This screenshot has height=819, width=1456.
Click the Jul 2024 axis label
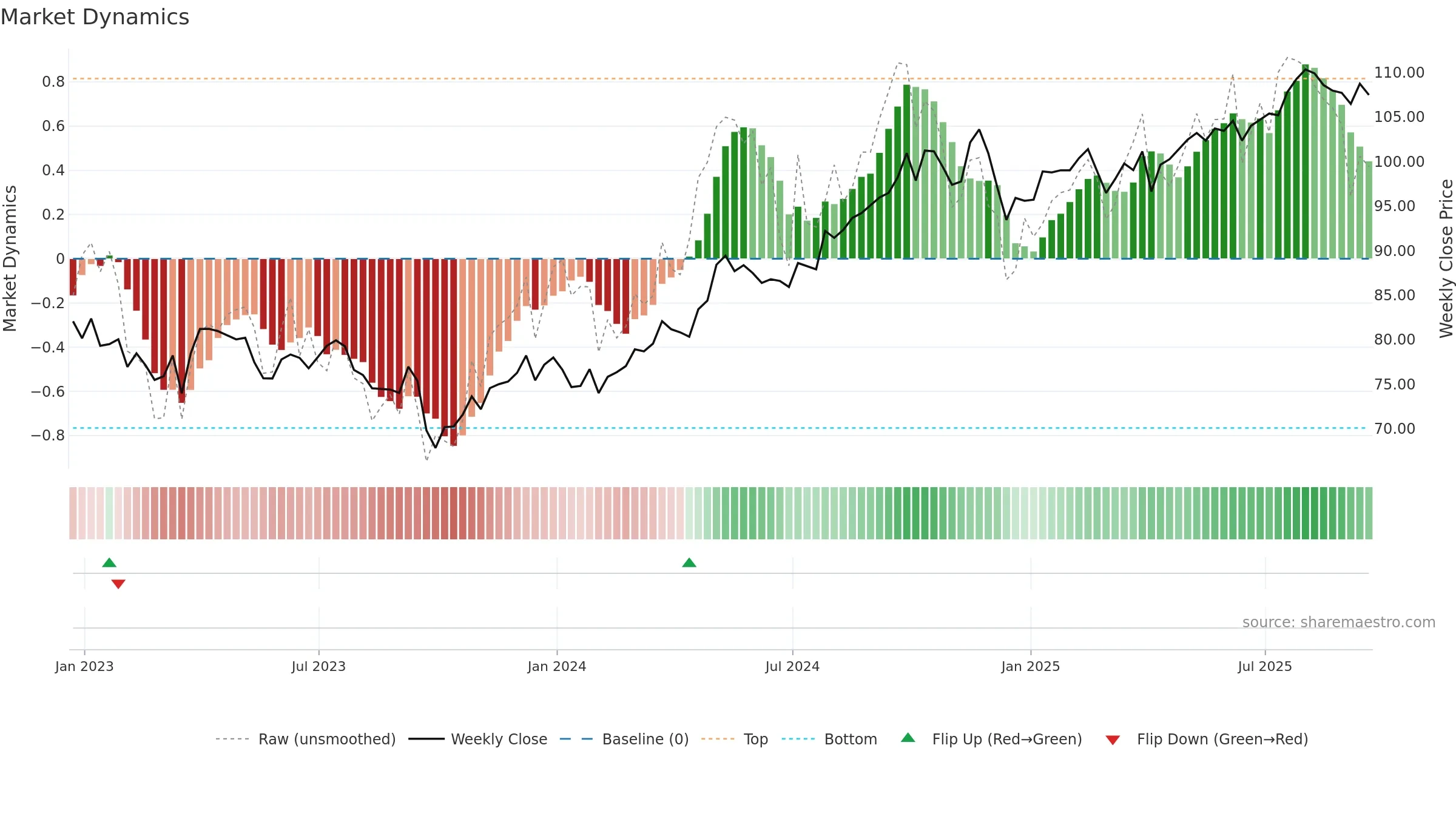[792, 666]
